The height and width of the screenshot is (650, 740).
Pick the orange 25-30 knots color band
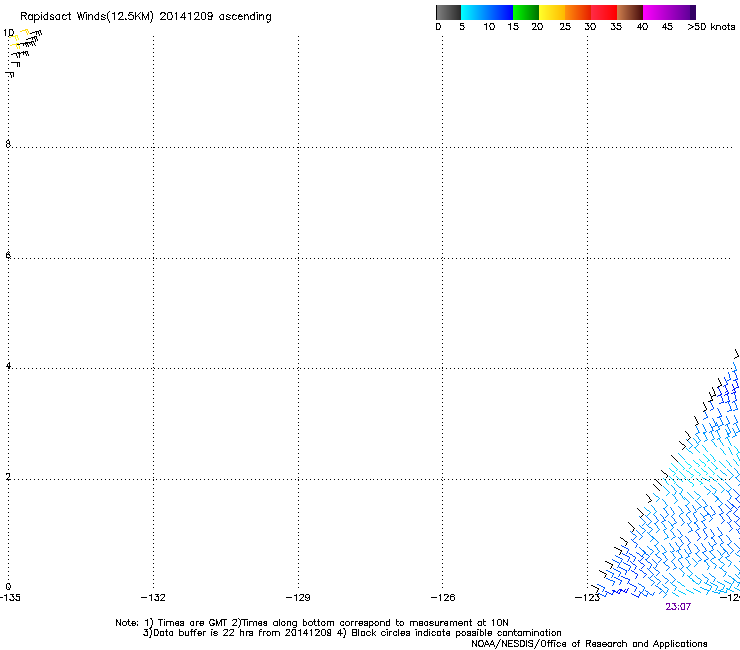(578, 12)
